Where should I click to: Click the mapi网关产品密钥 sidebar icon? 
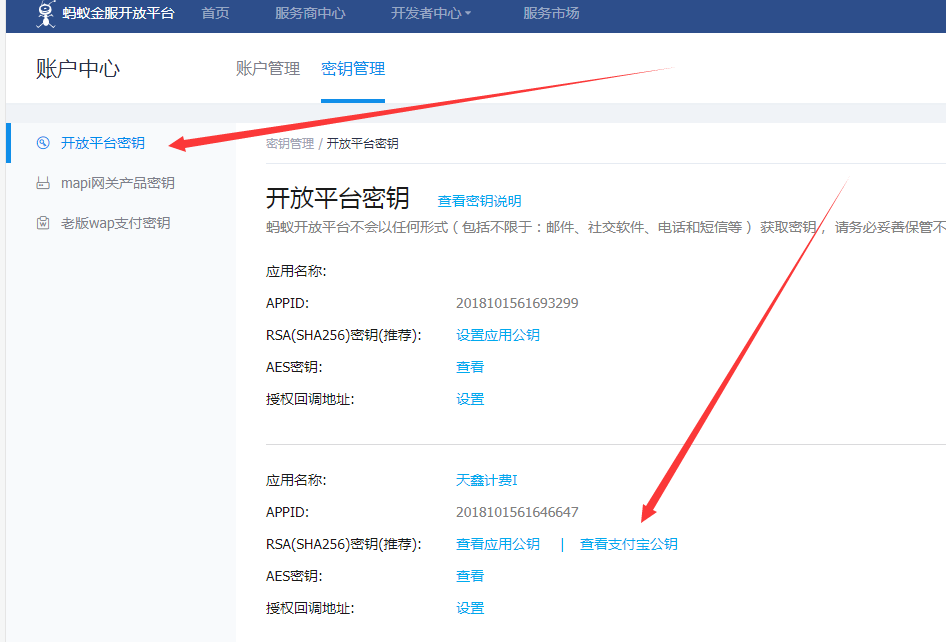pyautogui.click(x=43, y=183)
